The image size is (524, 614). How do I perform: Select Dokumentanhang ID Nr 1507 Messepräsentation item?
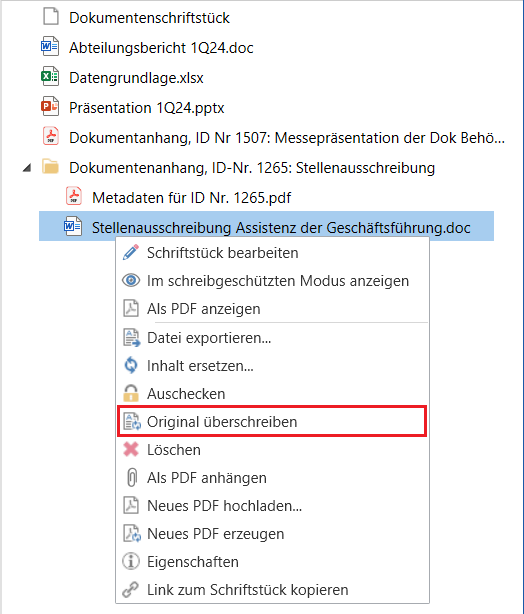click(286, 138)
